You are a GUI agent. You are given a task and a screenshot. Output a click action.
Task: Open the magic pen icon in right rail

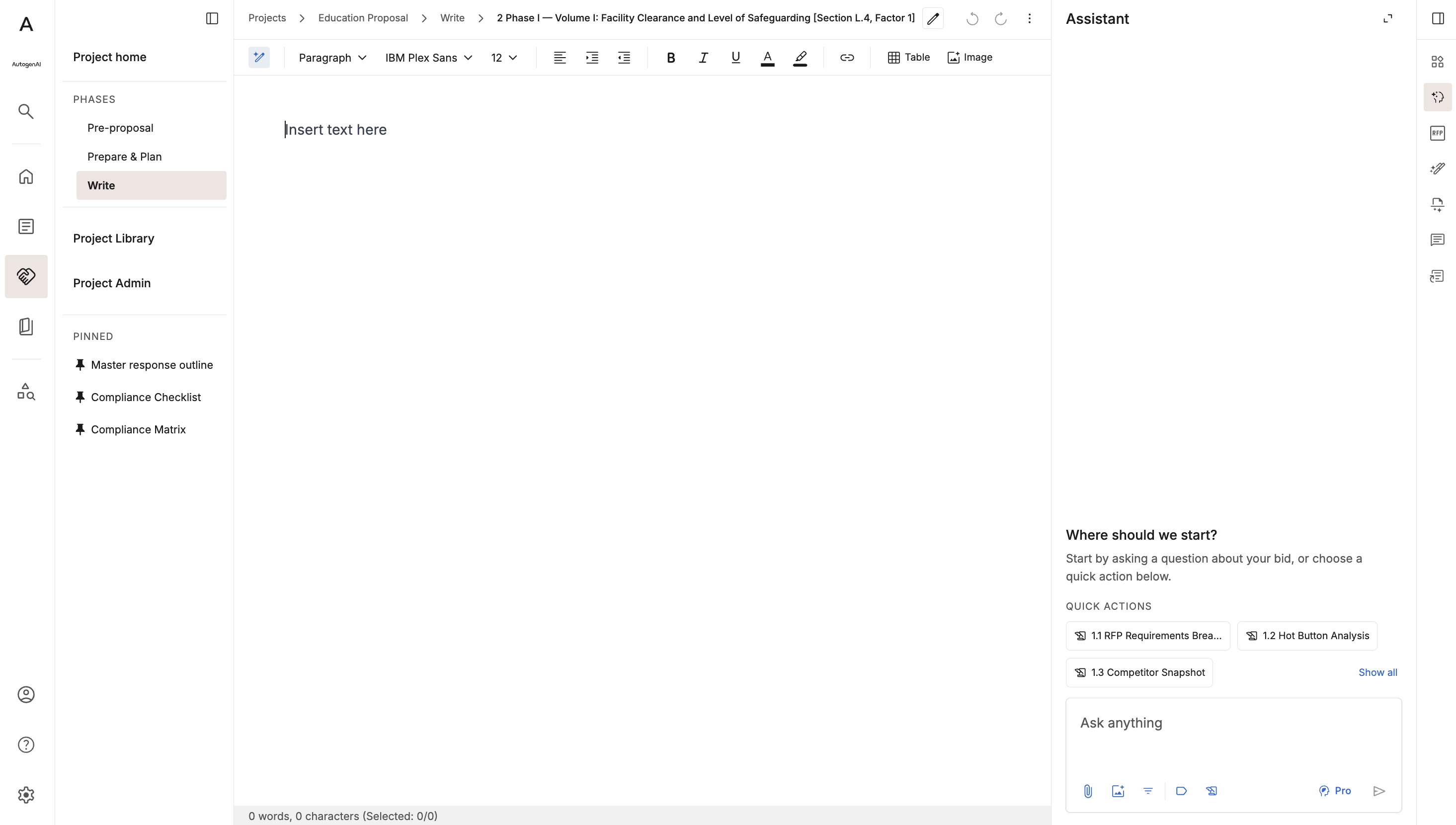click(1437, 169)
